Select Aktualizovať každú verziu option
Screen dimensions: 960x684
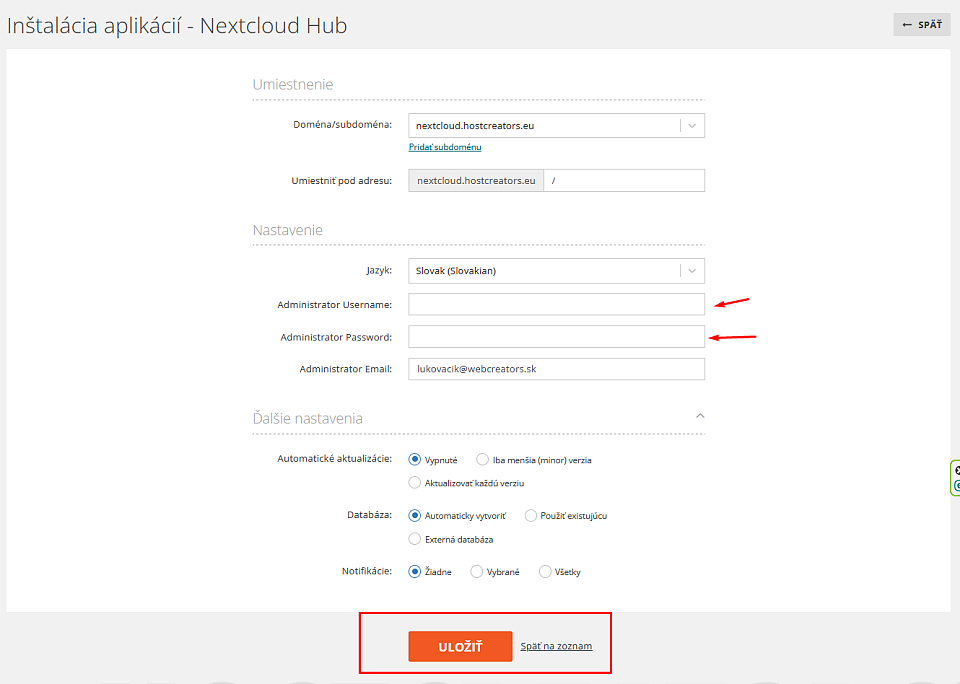414,483
